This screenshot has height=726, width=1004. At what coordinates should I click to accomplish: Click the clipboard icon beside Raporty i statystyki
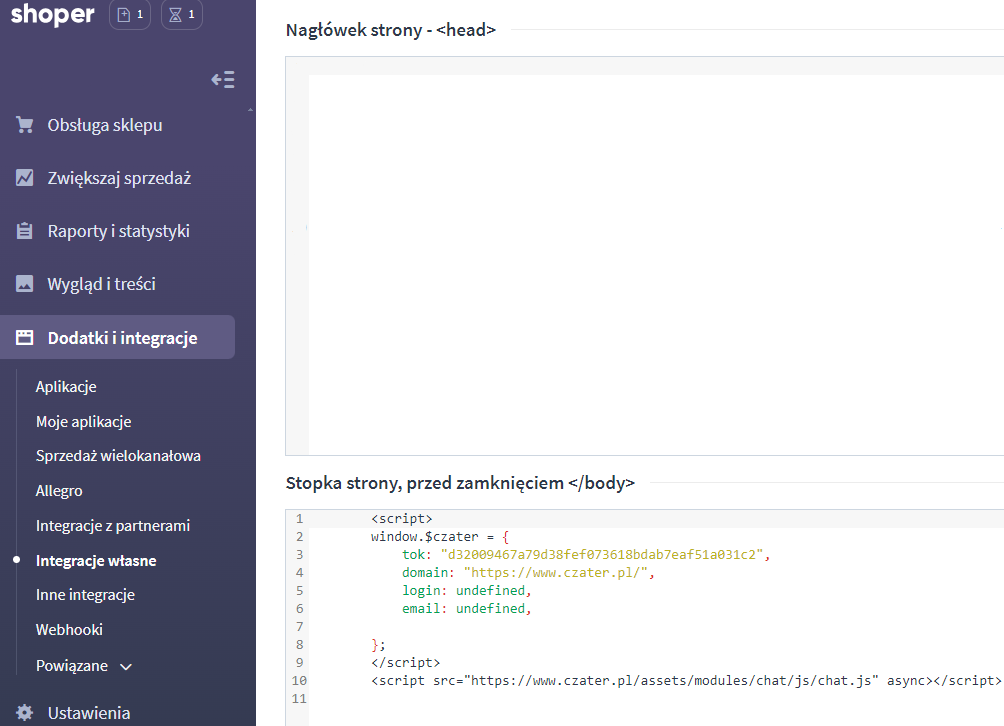24,230
